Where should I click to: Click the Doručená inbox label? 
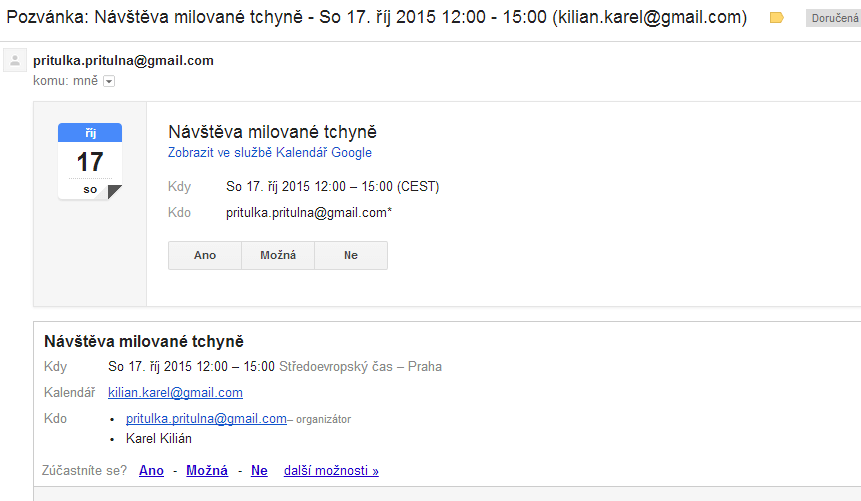[834, 18]
